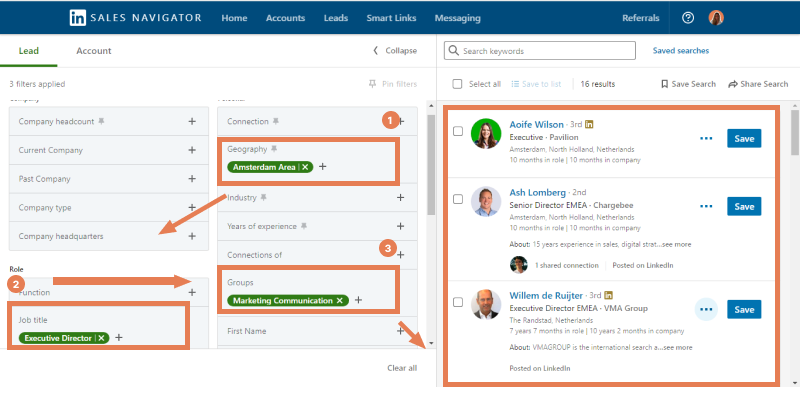800x407 pixels.
Task: Click the Save to list icon
Action: click(x=515, y=84)
